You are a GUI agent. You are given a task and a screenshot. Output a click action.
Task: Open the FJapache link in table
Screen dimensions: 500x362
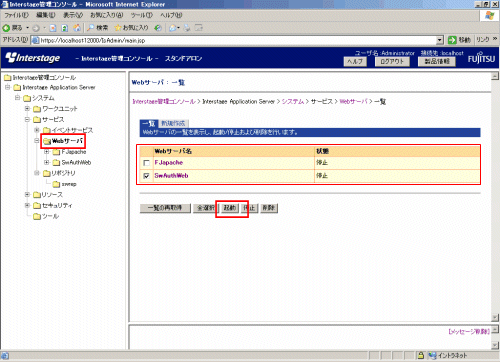(x=169, y=163)
